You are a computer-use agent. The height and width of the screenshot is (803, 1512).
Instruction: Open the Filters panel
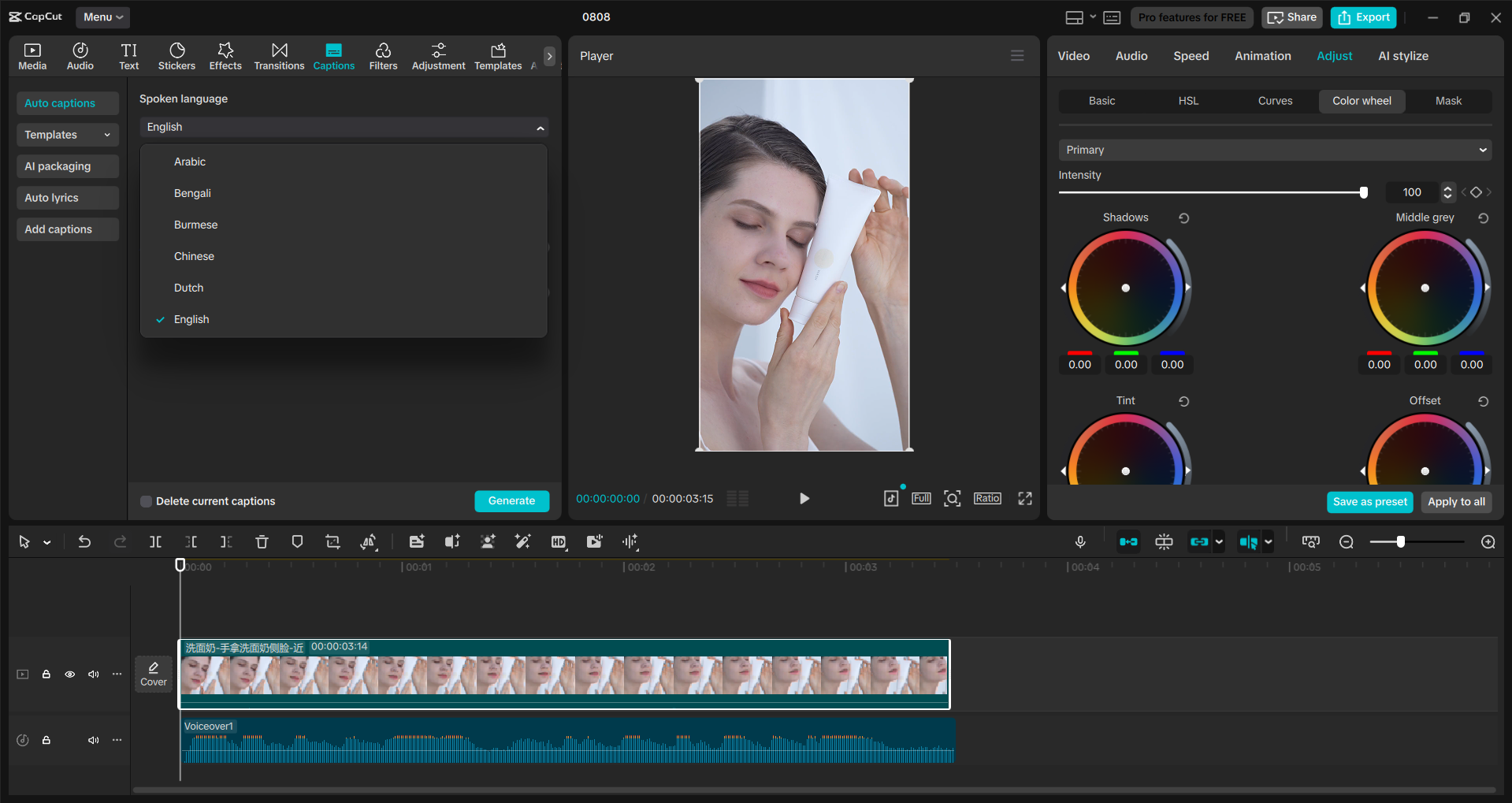coord(383,55)
